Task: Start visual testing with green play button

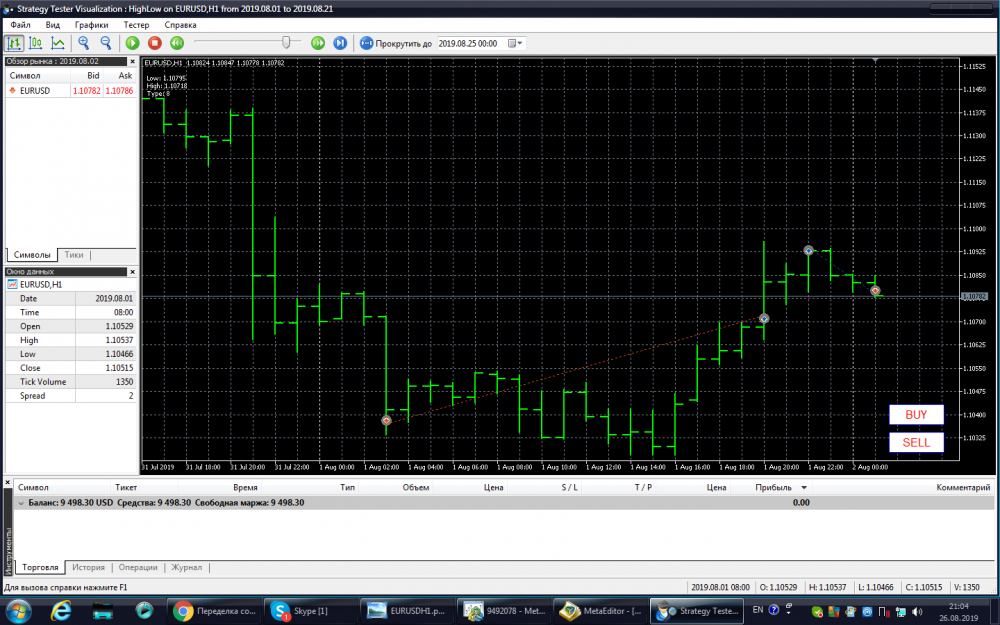Action: point(133,43)
